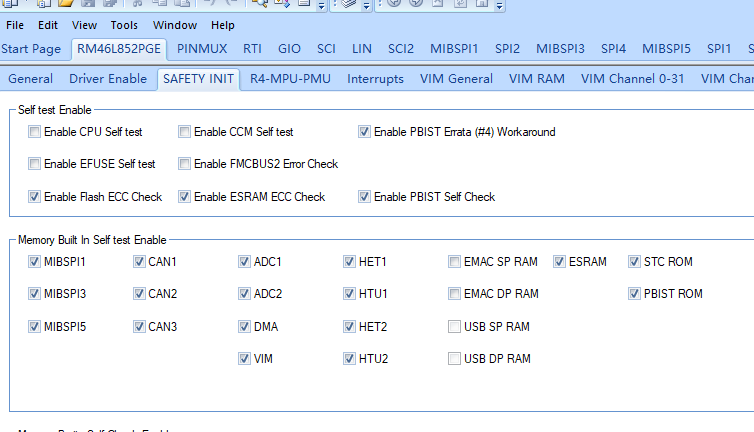754x432 pixels.
Task: Open the Window menu
Action: point(174,25)
